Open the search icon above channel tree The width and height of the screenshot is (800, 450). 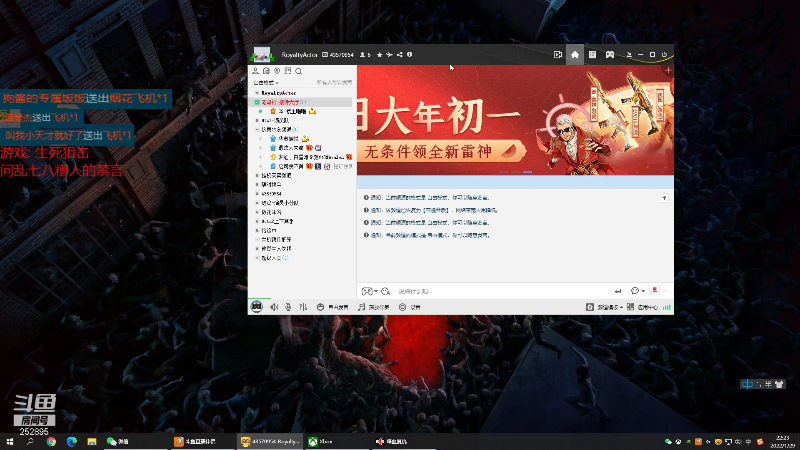[298, 71]
